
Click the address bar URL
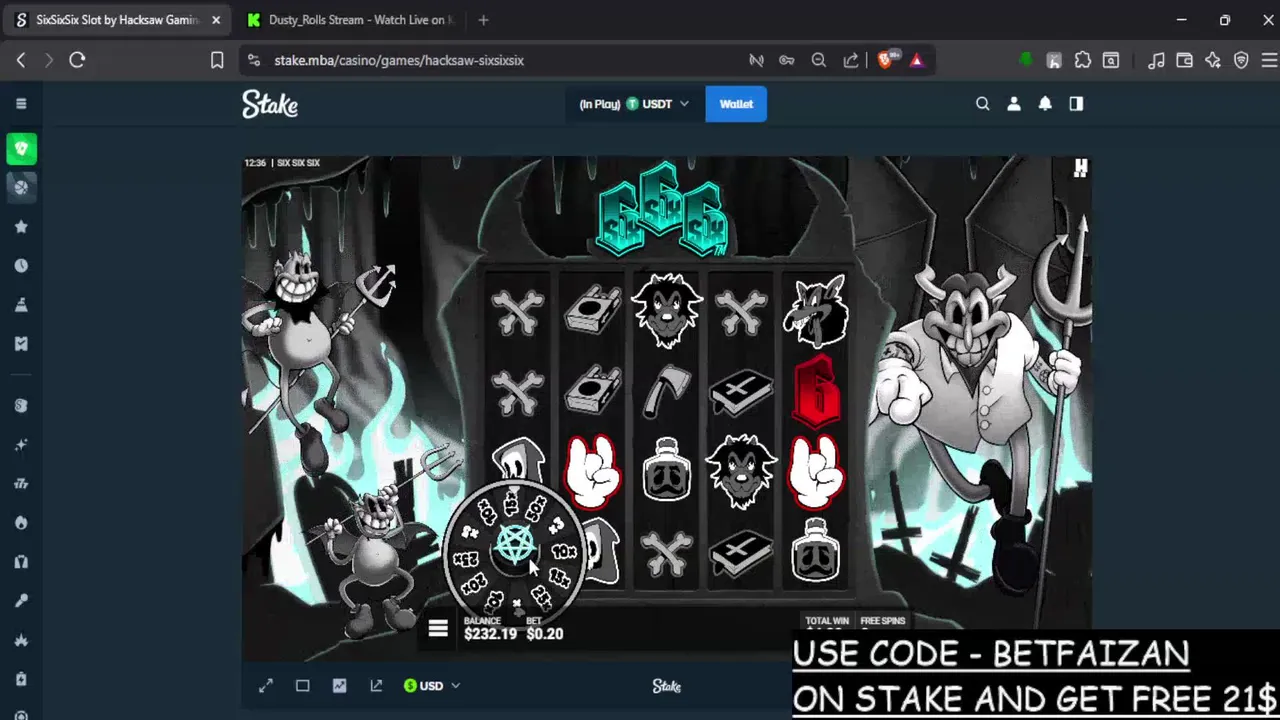pos(399,60)
